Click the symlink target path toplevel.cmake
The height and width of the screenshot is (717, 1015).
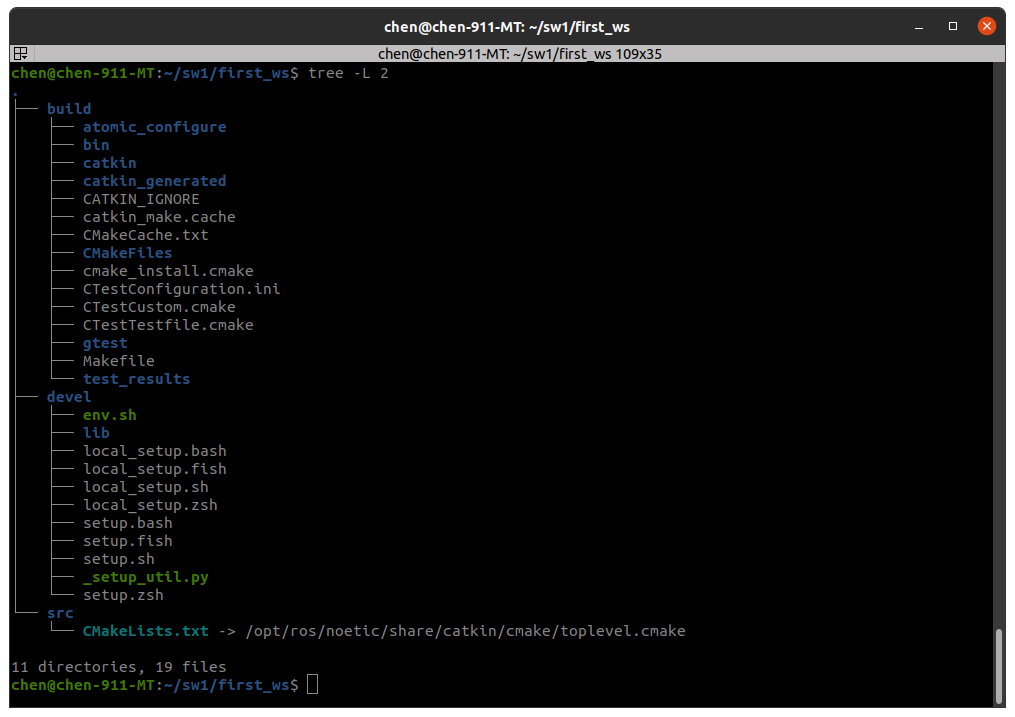[465, 631]
